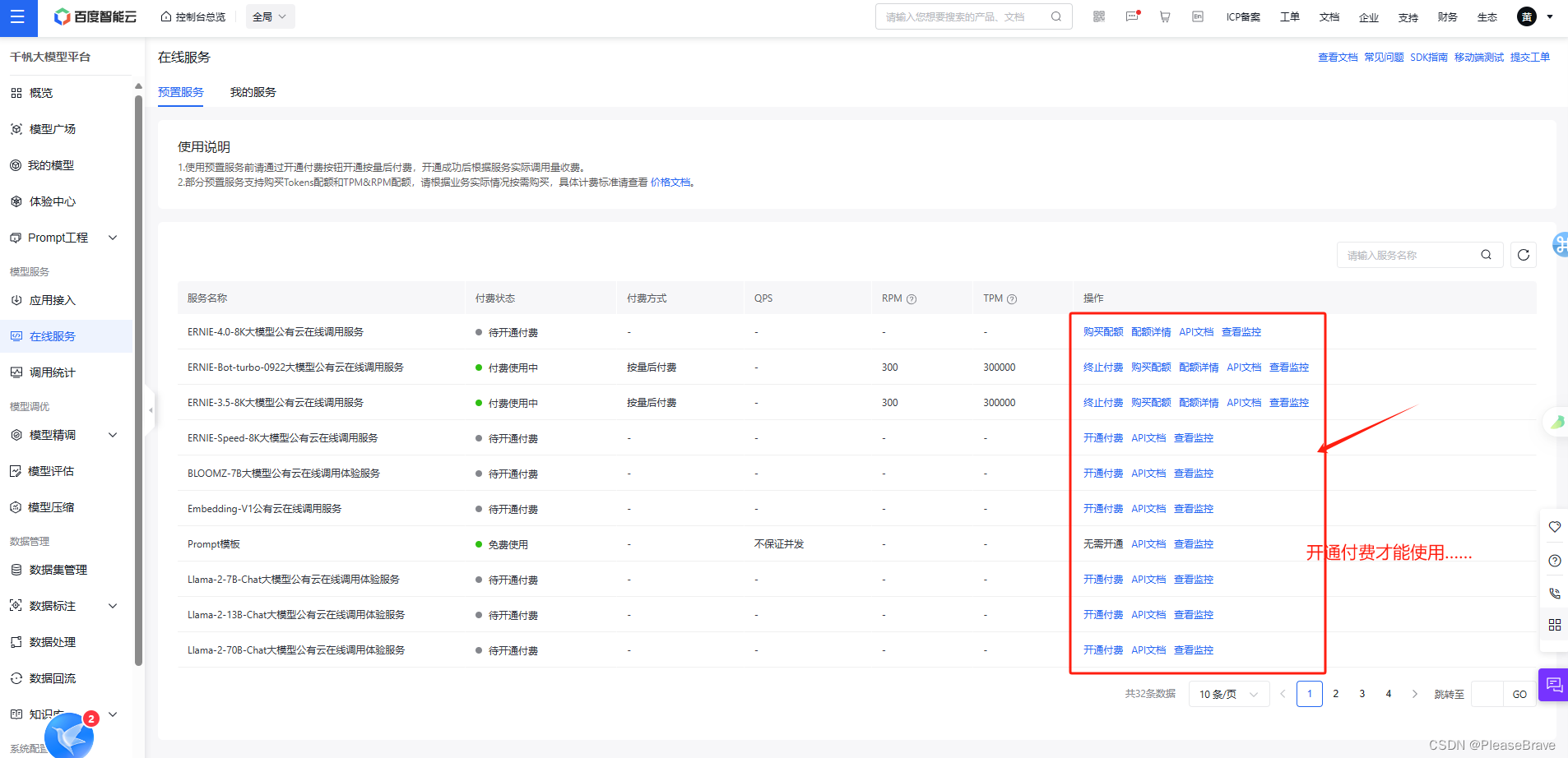Click the user avatar icon
The height and width of the screenshot is (758, 1568).
click(x=1527, y=16)
